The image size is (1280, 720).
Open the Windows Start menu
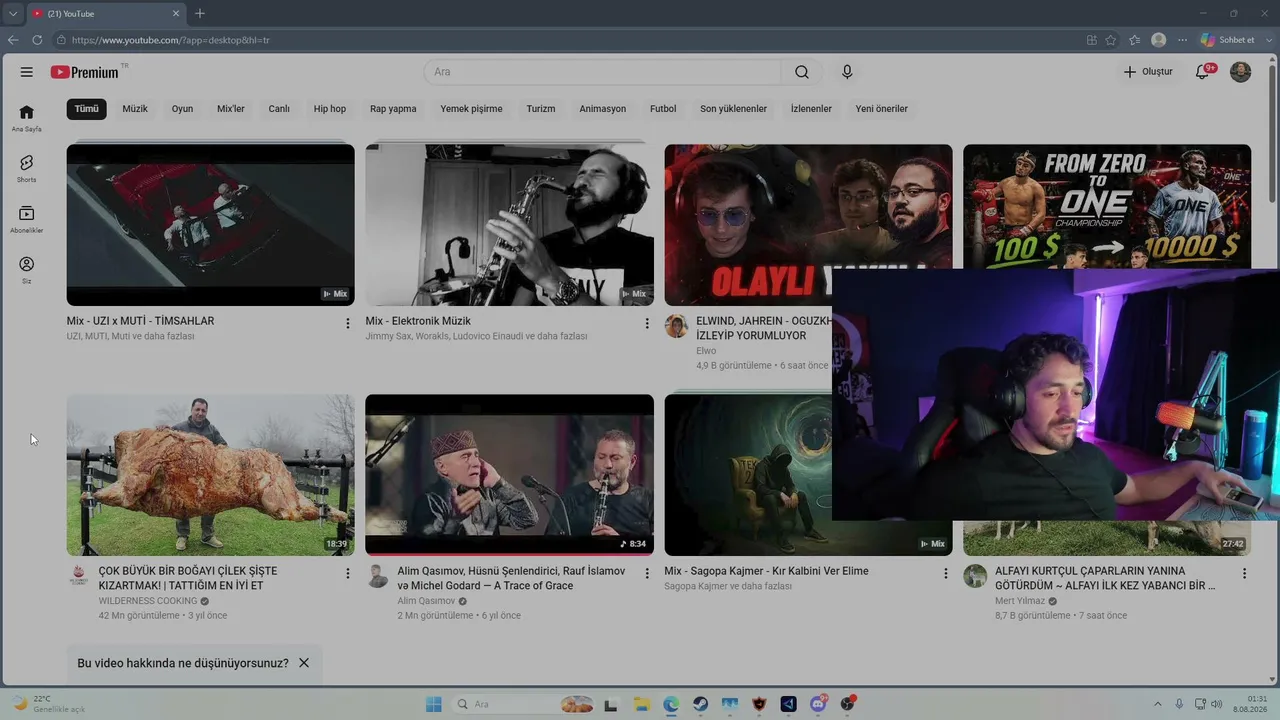[434, 704]
